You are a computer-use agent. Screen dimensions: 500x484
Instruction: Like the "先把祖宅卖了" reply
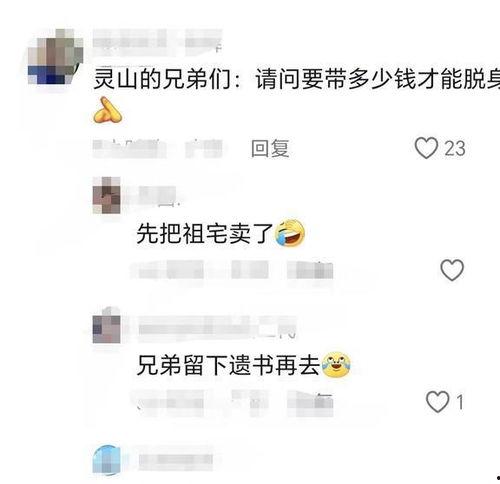452,270
